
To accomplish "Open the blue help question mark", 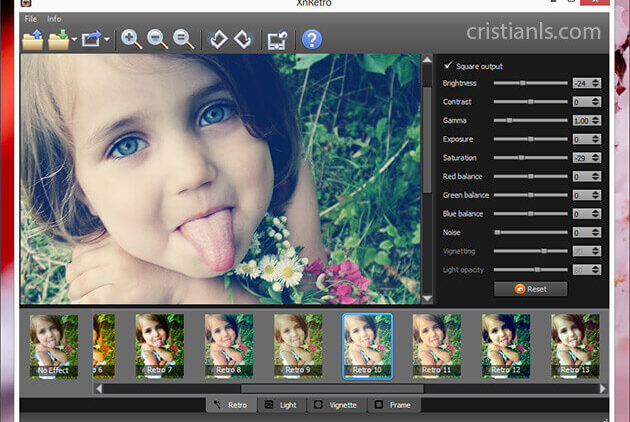I will coord(312,40).
